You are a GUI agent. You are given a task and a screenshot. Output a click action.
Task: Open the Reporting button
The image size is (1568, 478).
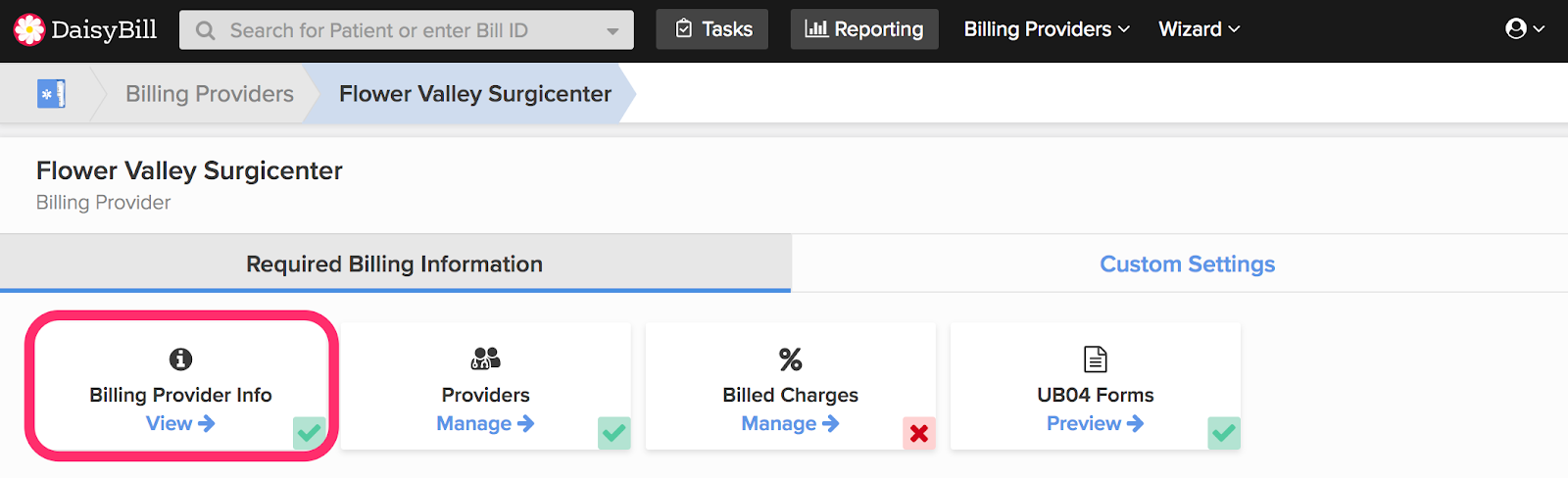(864, 29)
